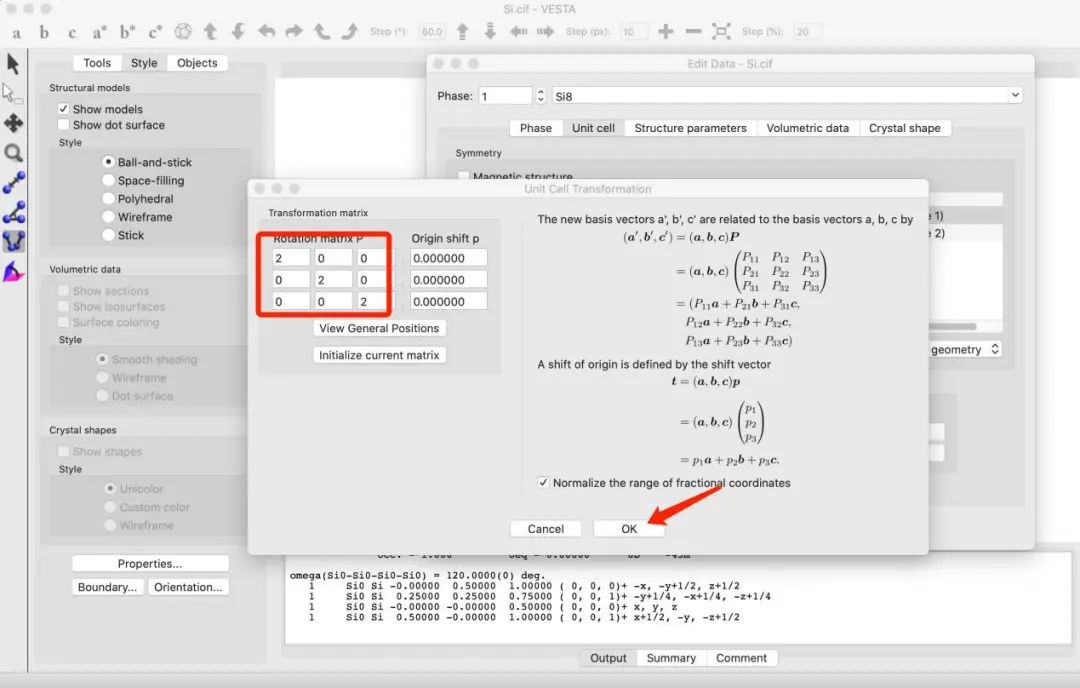View along the a axis
The height and width of the screenshot is (688, 1080).
tap(17, 32)
